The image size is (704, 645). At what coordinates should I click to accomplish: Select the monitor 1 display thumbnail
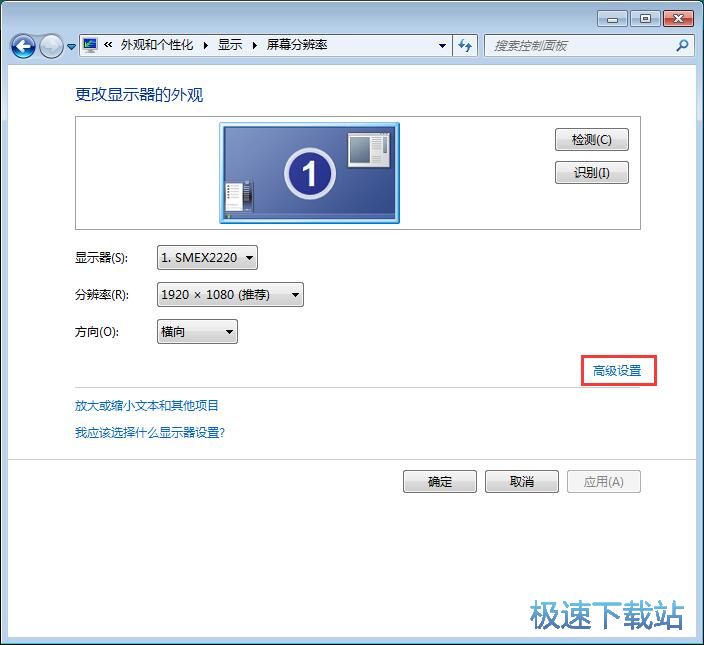pos(309,173)
